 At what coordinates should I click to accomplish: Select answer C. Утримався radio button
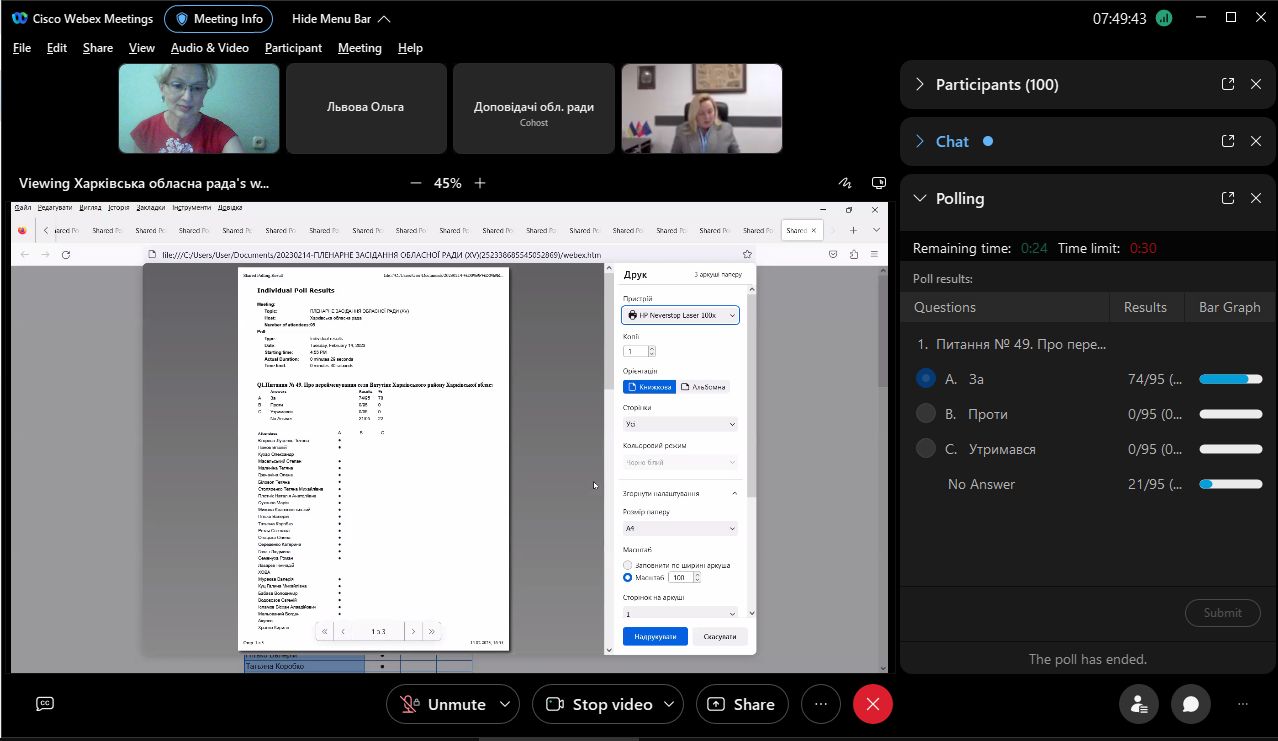(x=926, y=449)
